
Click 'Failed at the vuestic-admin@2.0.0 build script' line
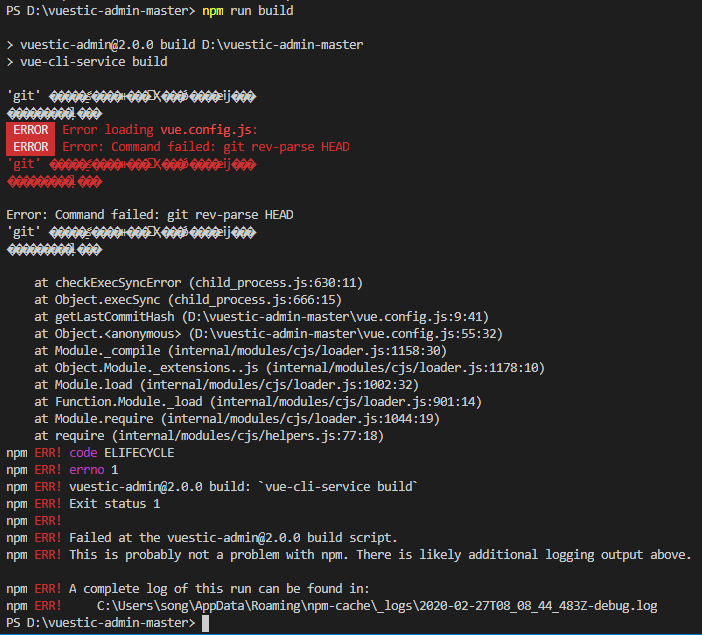click(202, 538)
